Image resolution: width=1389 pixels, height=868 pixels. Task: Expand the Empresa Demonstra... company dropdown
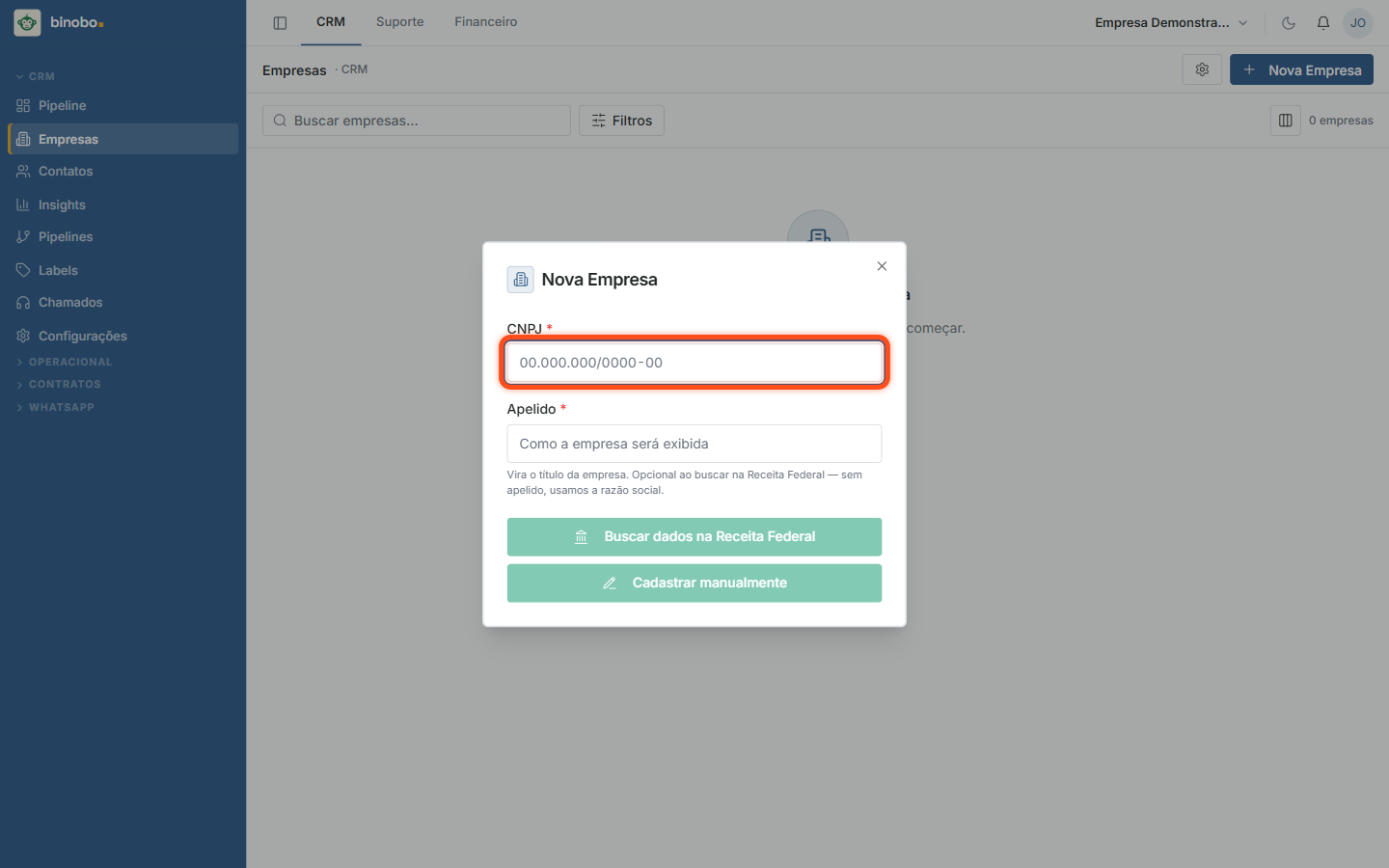coord(1171,22)
